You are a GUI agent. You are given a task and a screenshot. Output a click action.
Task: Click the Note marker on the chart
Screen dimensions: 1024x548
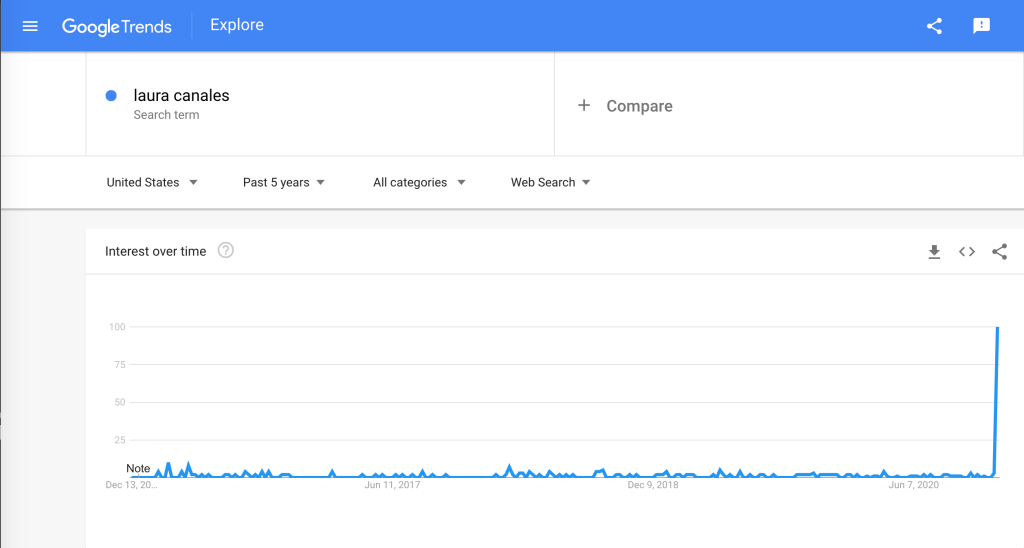tap(138, 468)
